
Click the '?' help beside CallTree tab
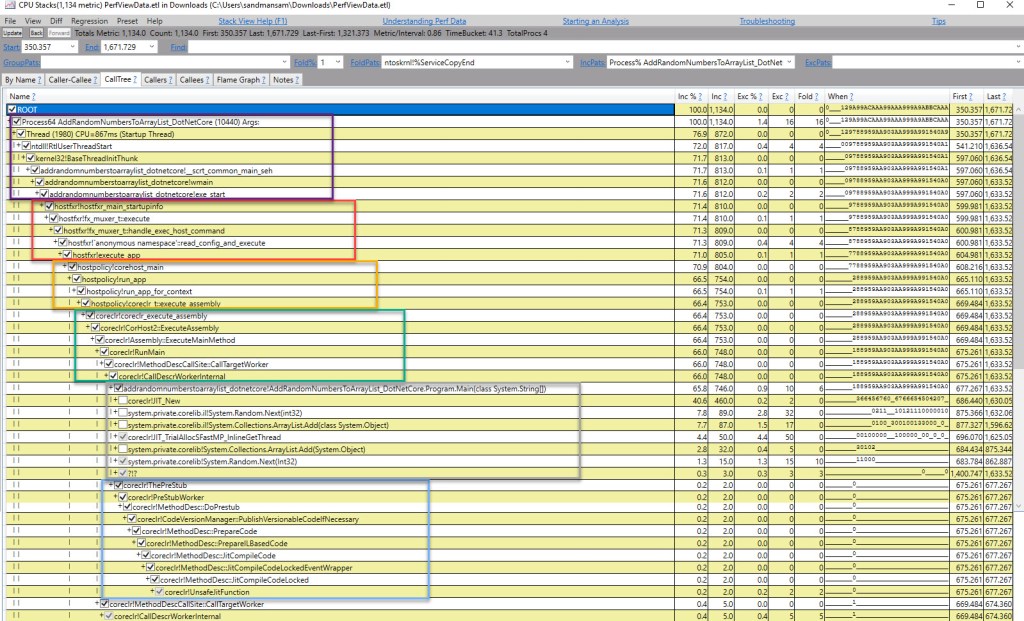pyautogui.click(x=136, y=79)
